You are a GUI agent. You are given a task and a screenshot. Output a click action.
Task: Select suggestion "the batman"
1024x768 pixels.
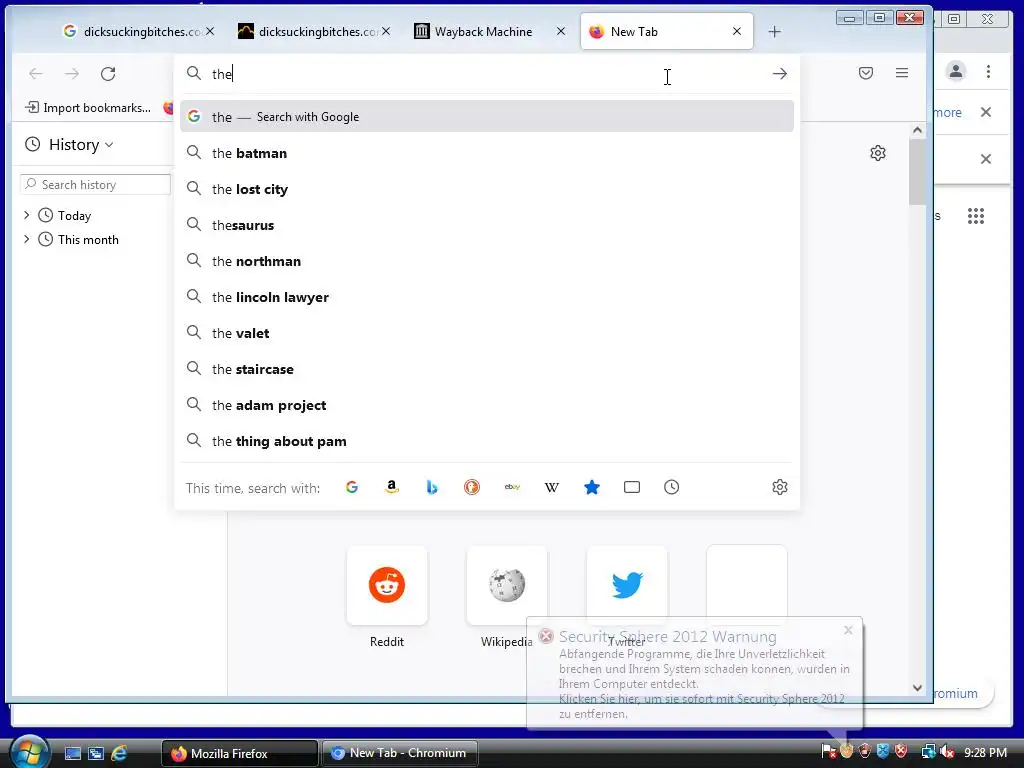click(487, 153)
